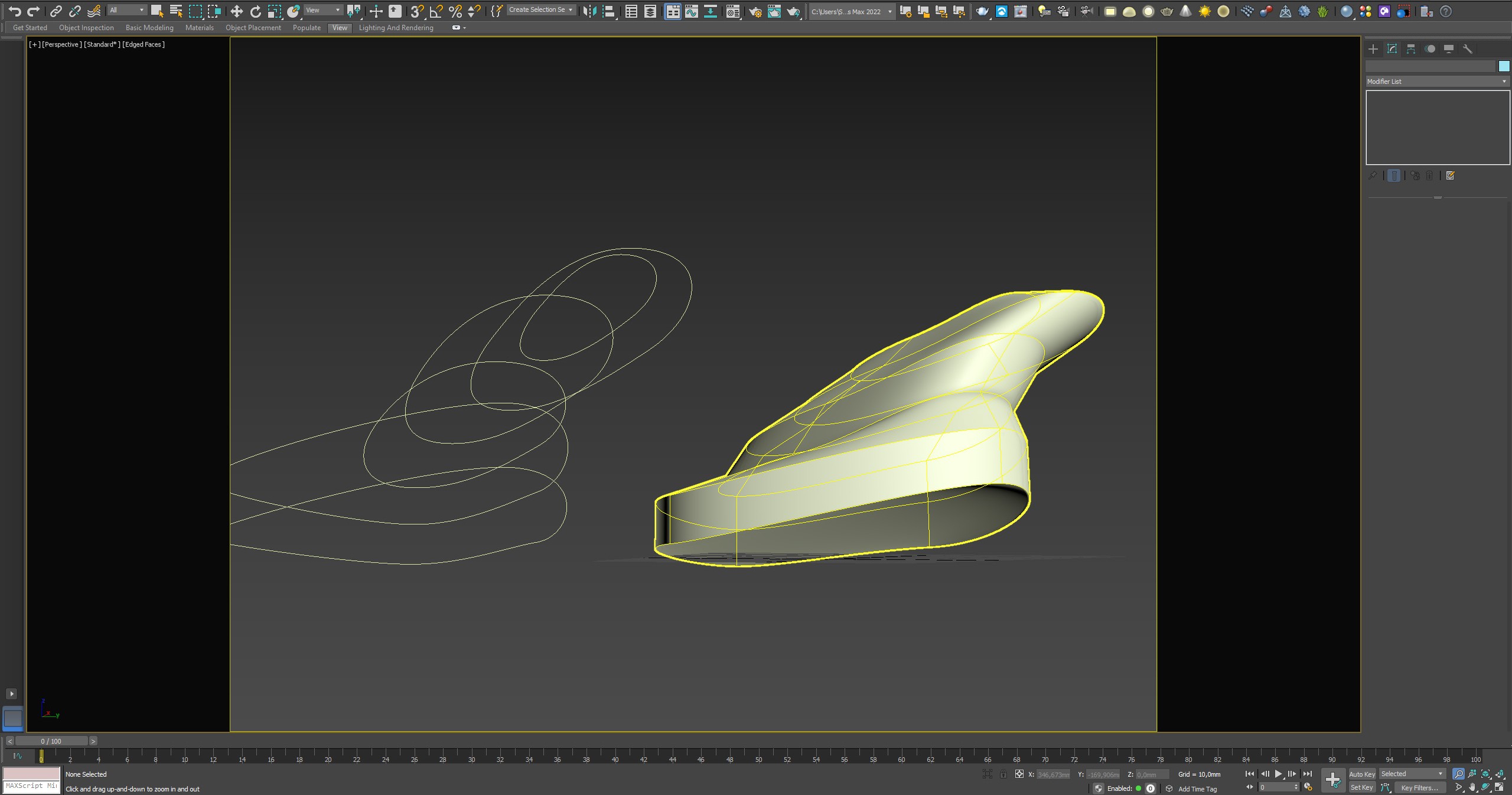Viewport: 1512px width, 795px height.
Task: Open the Key Filters dialog
Action: [x=1420, y=787]
